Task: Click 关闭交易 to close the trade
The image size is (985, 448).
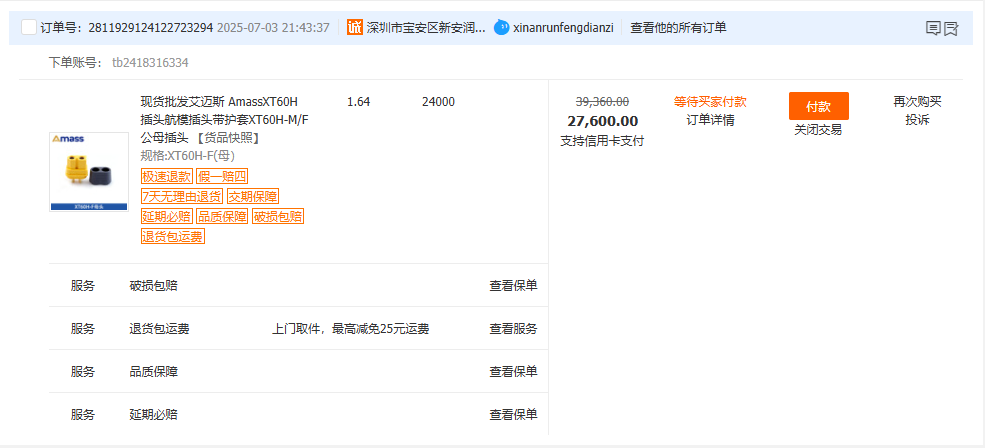Action: [819, 130]
